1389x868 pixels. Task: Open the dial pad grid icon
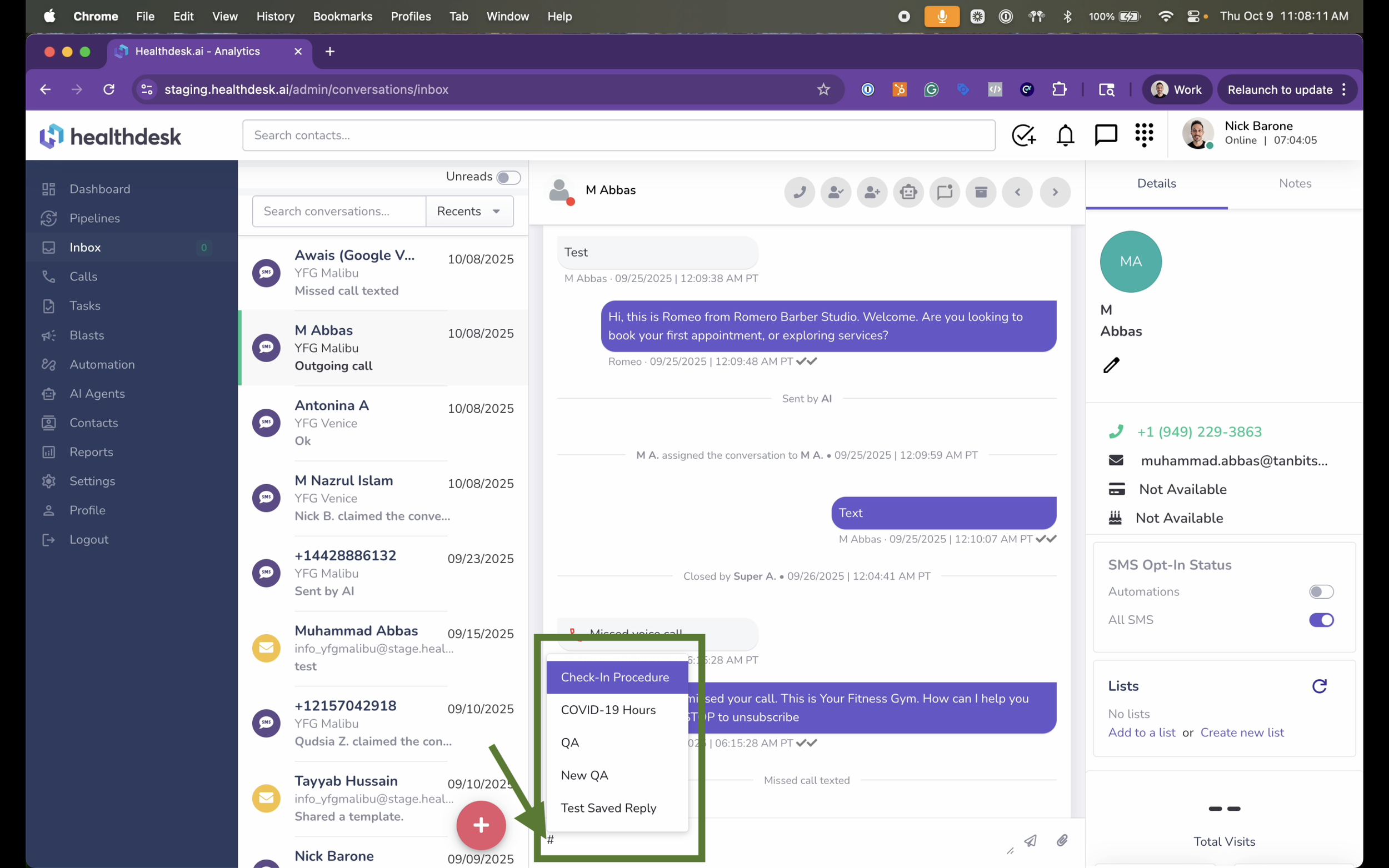pos(1144,136)
